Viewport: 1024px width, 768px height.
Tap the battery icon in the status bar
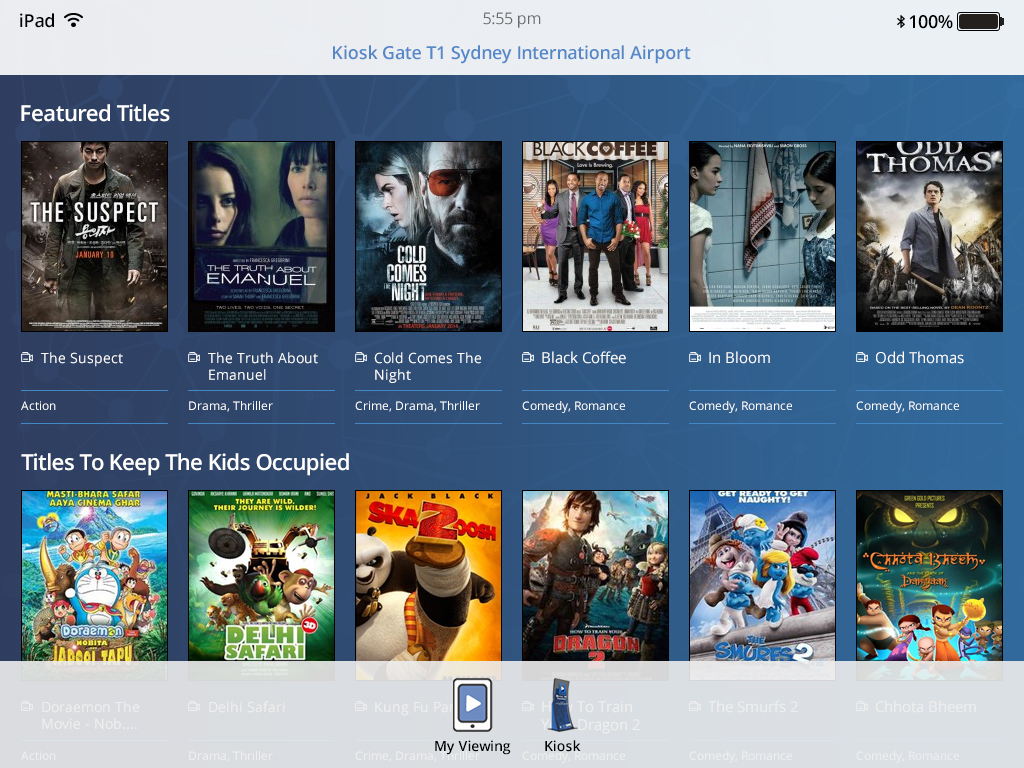980,22
